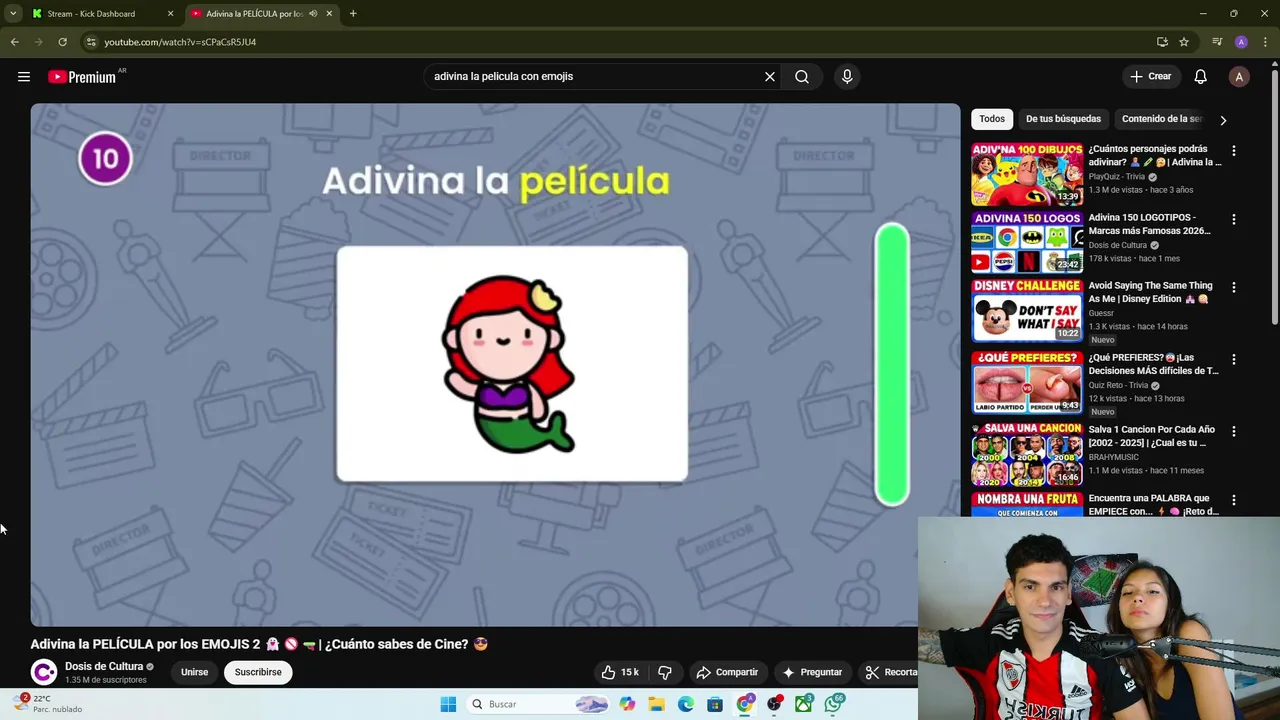The width and height of the screenshot is (1280, 720).
Task: Open Windows Start menu
Action: pos(448,704)
